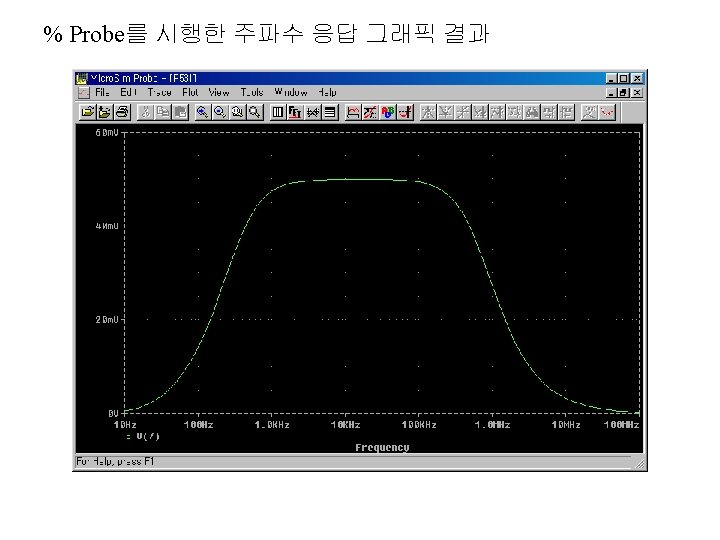The image size is (720, 540).
Task: Click the 100MHz x-axis label
Action: pos(621,425)
